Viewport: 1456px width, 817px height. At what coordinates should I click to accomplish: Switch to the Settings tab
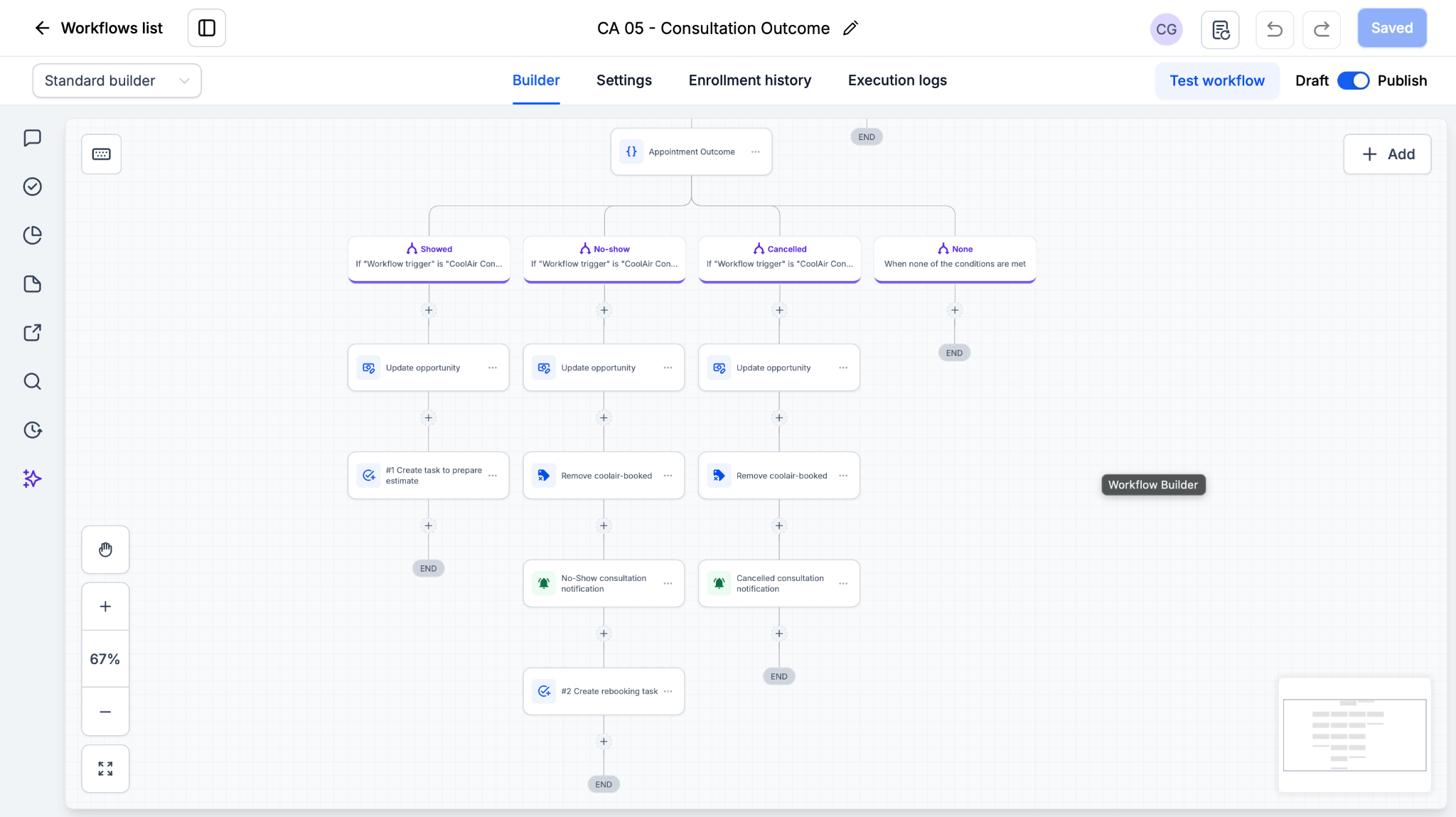coord(623,80)
